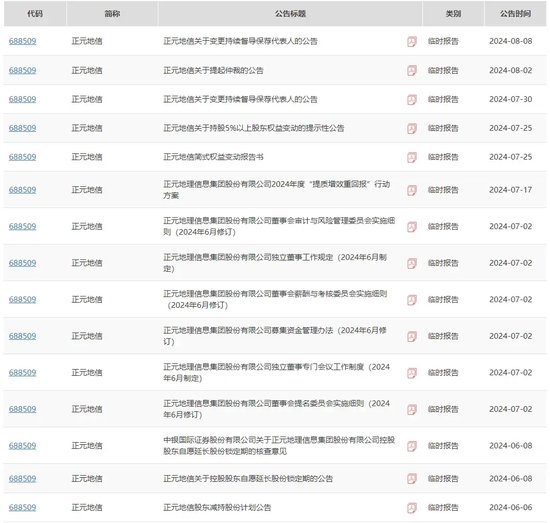Open PDF icon for 审计与风险管理委员会实施细则 row

point(412,227)
